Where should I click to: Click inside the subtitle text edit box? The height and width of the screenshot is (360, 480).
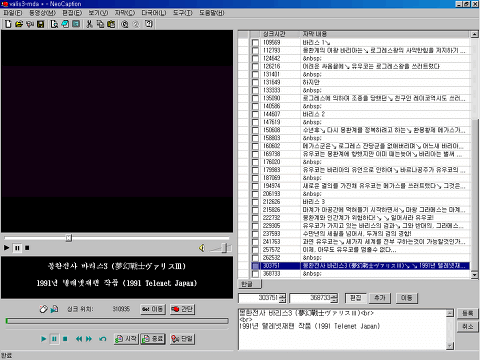342,329
